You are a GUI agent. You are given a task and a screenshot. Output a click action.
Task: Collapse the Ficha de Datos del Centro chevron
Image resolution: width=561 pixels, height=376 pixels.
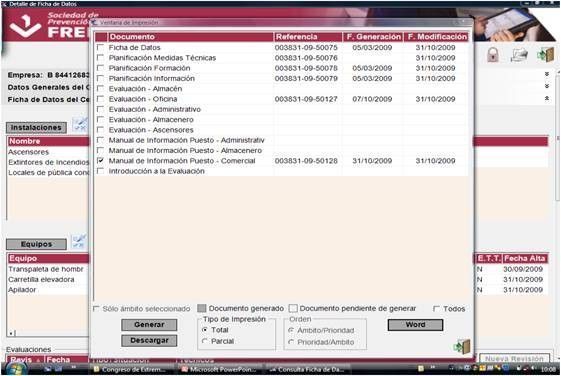[547, 98]
